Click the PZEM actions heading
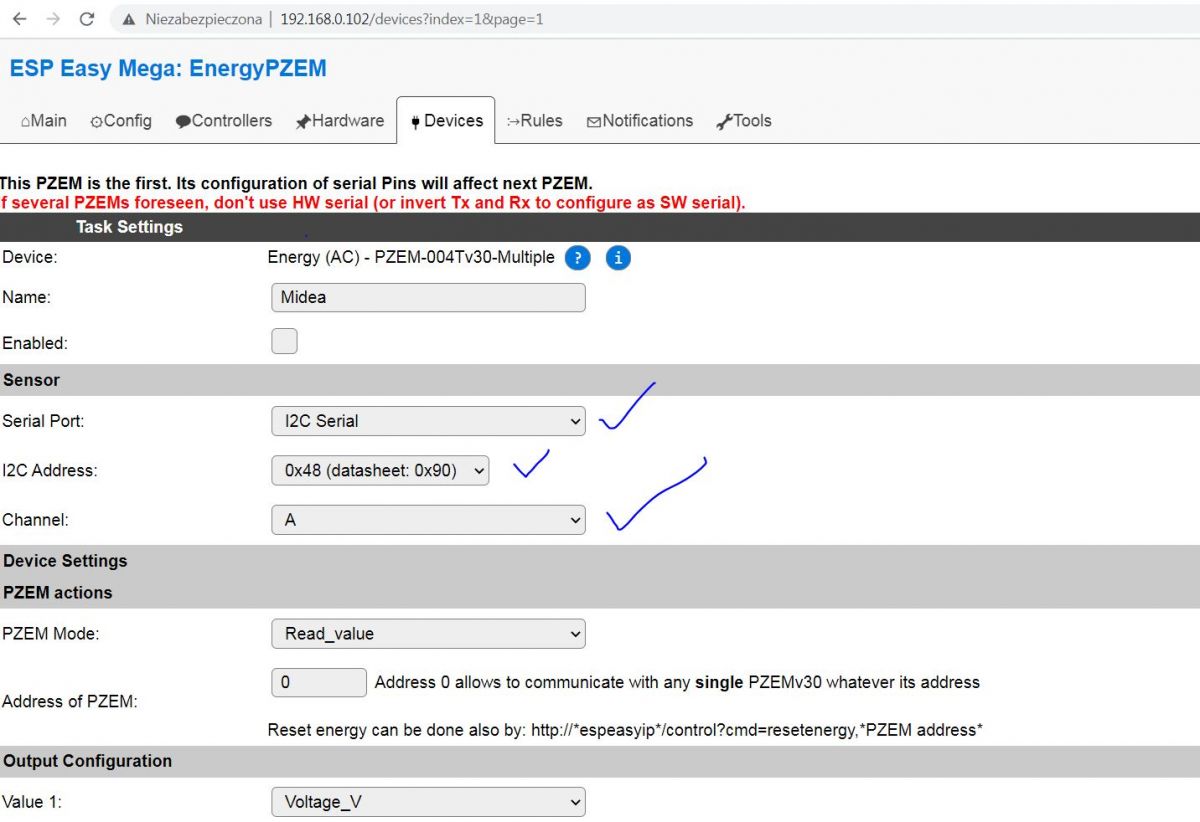This screenshot has height=822, width=1200. pos(58,593)
